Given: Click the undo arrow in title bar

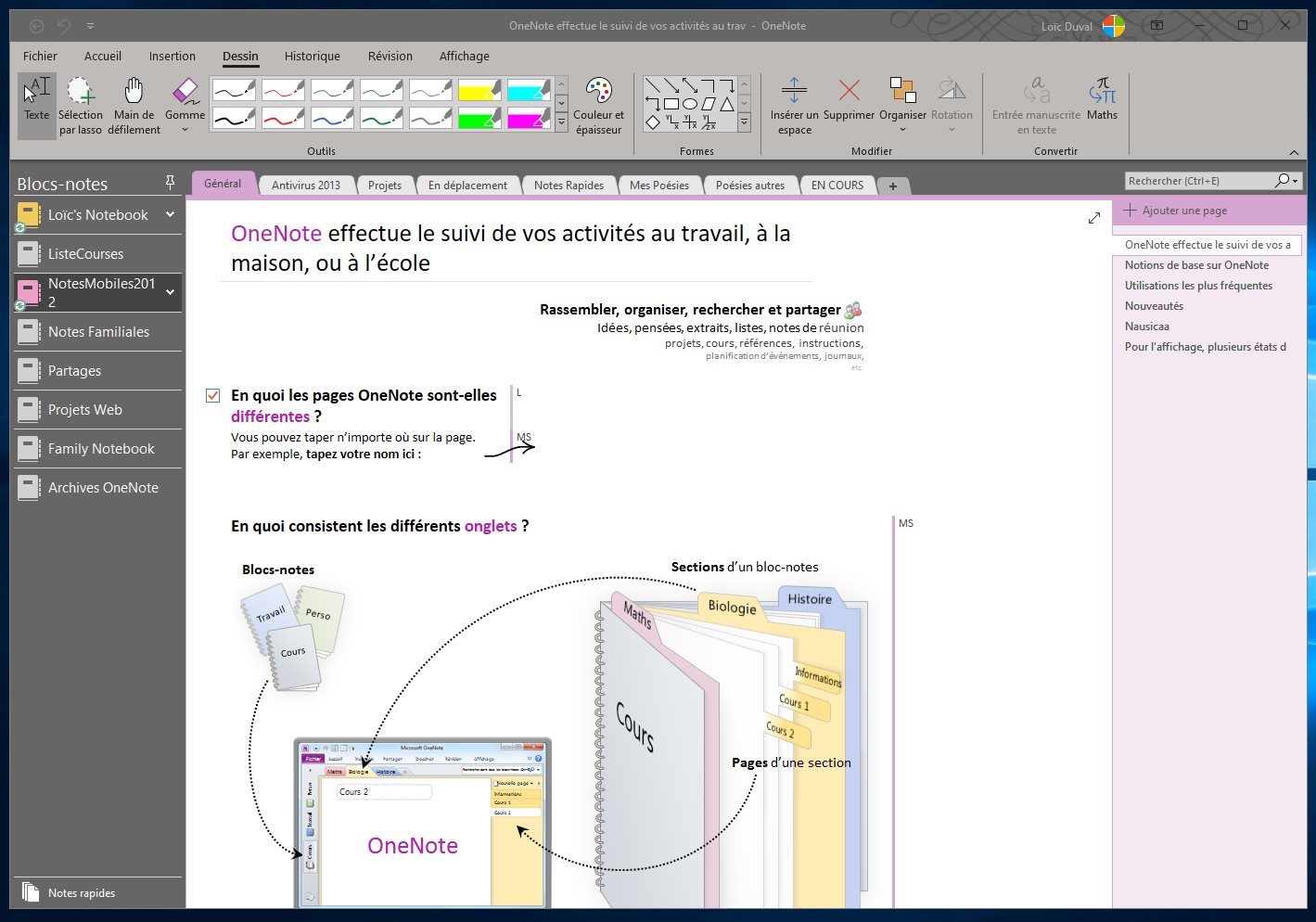Looking at the screenshot, I should click(63, 26).
